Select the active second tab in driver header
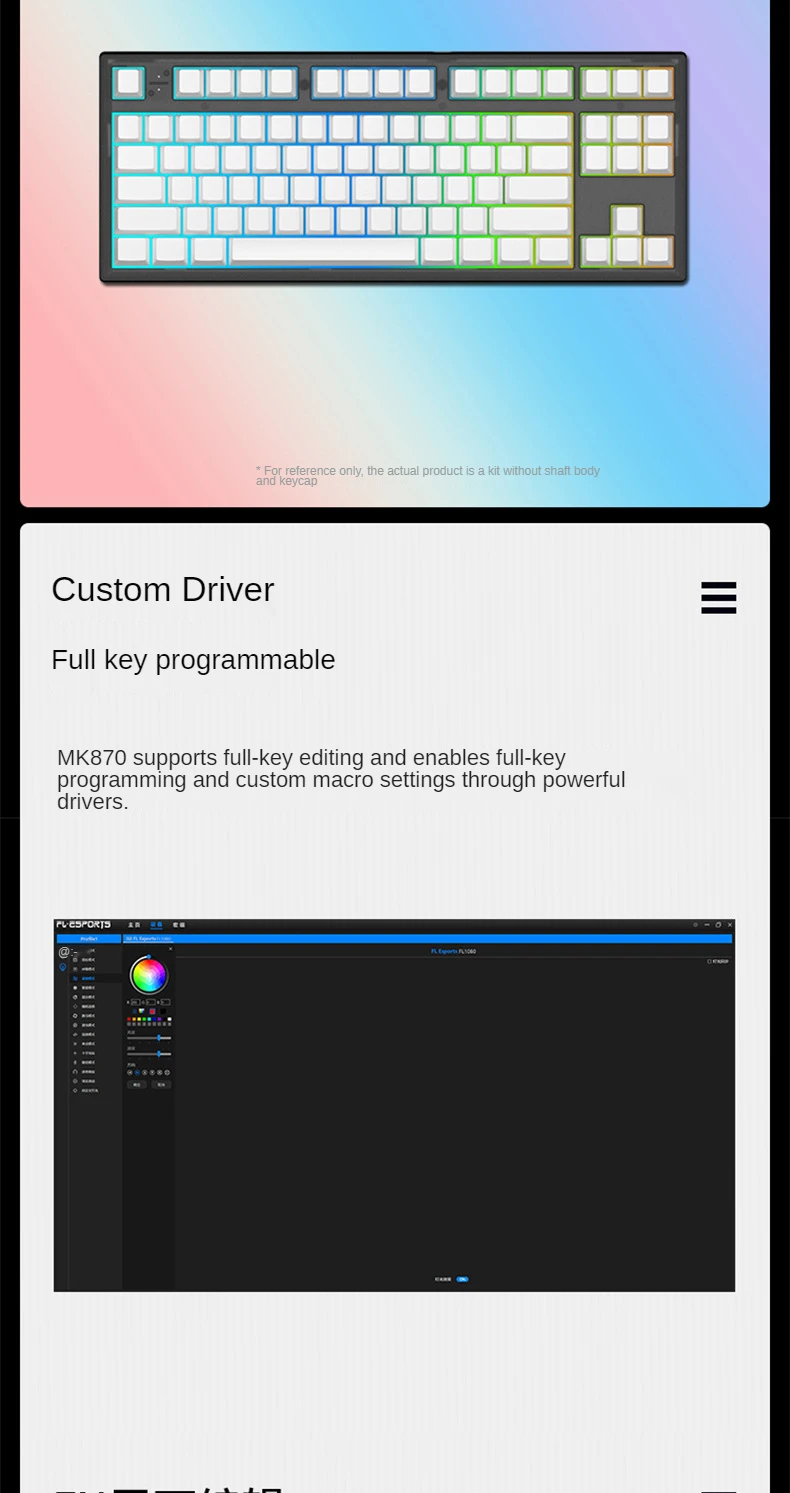Image resolution: width=790 pixels, height=1493 pixels. click(x=156, y=925)
